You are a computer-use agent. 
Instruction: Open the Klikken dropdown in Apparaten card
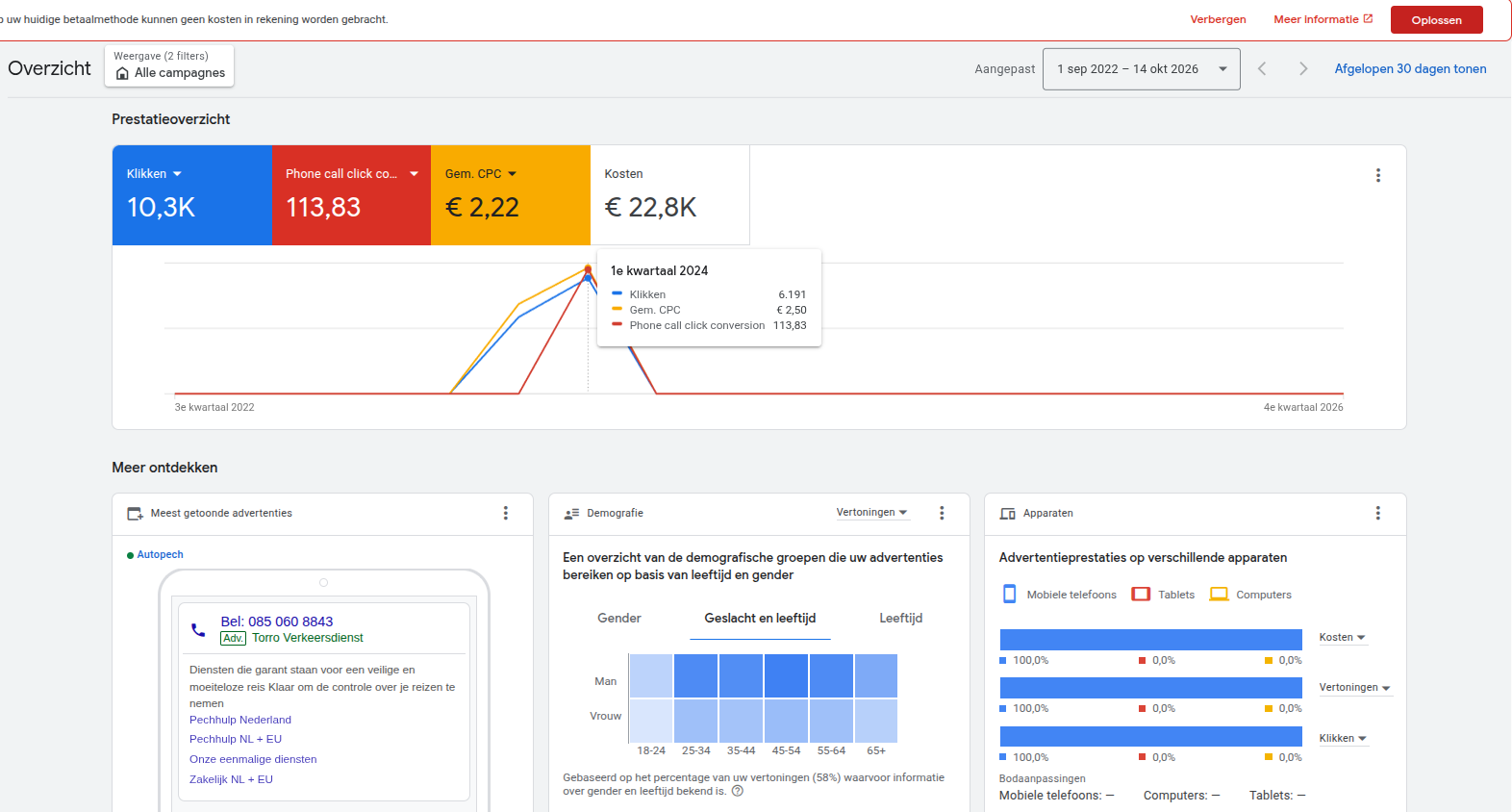(x=1343, y=739)
